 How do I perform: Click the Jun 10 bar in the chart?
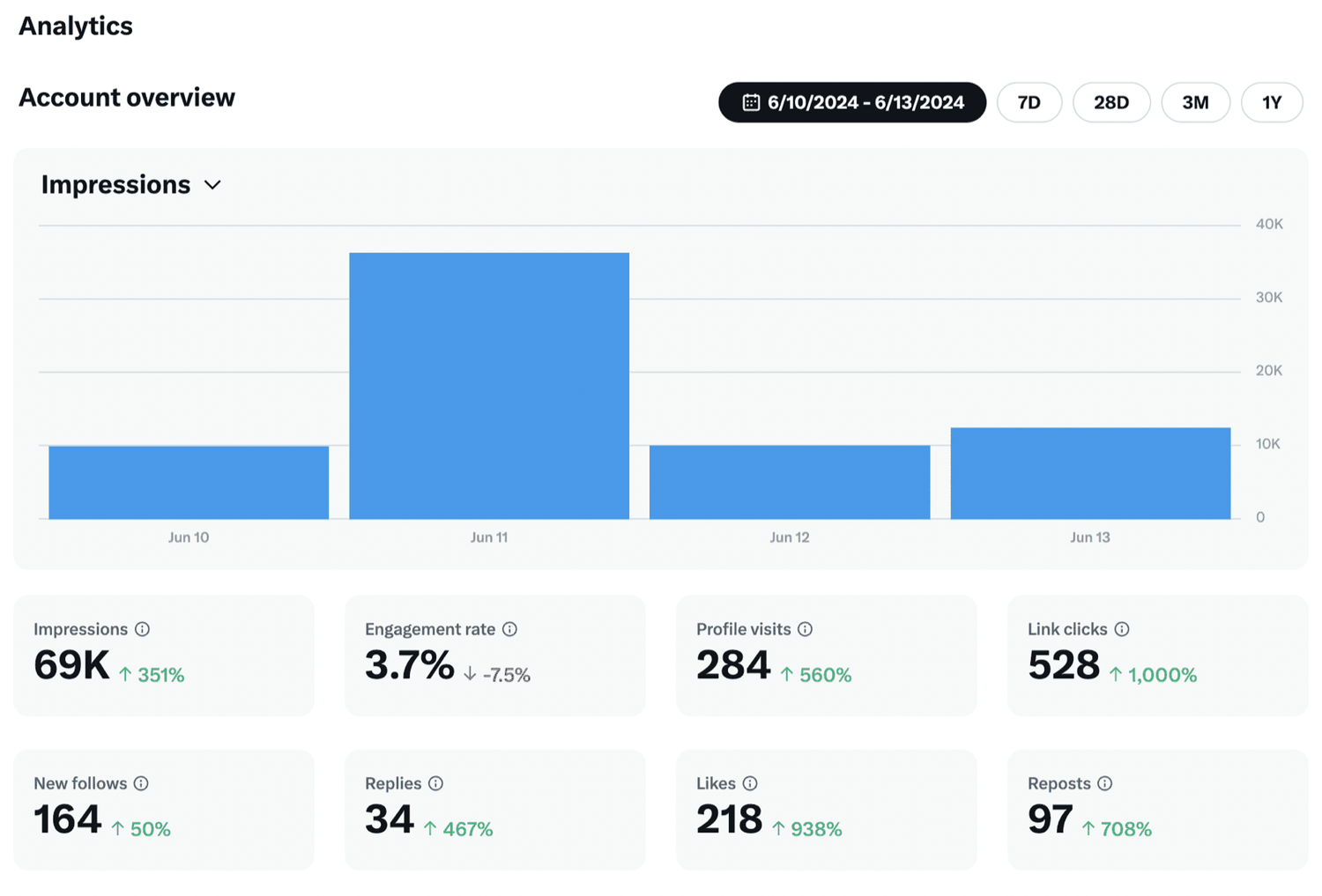click(189, 482)
